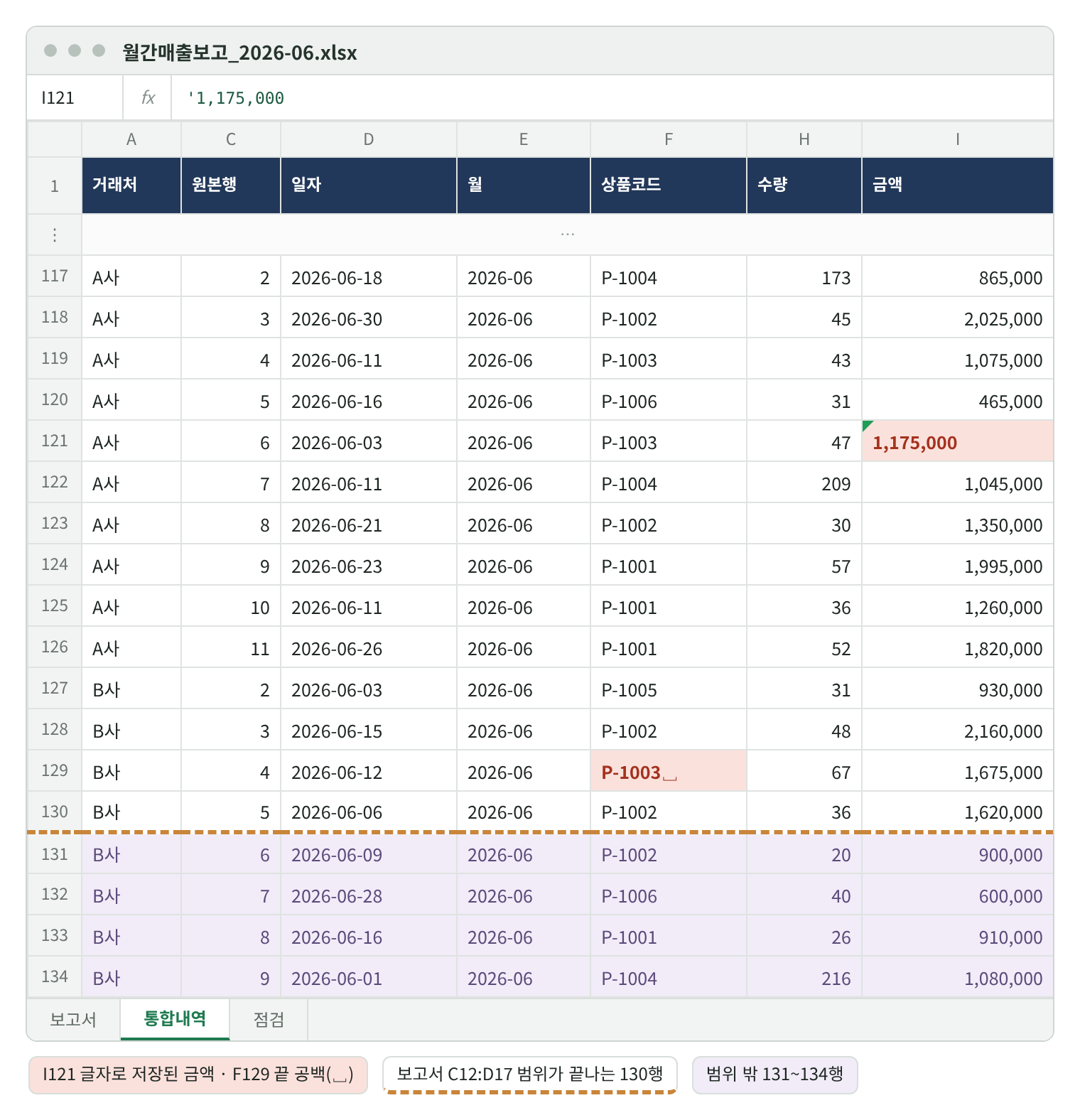This screenshot has width=1080, height=1120.
Task: Open the 점검 sheet tab
Action: tap(269, 1019)
